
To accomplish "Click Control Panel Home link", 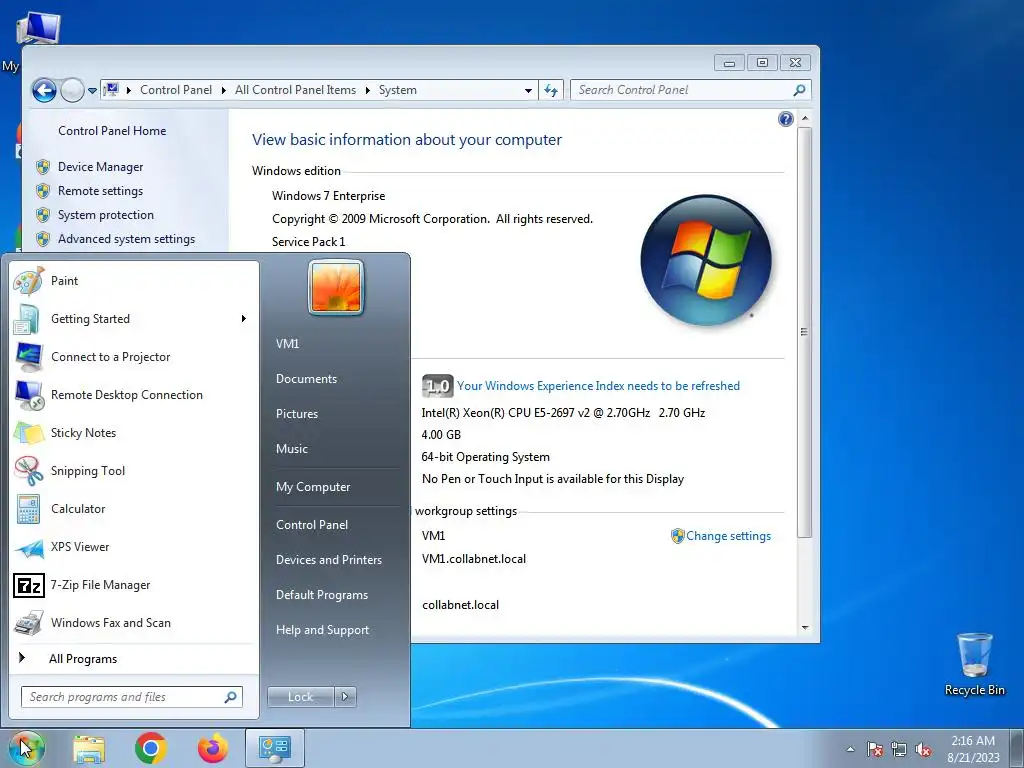I will coord(112,131).
